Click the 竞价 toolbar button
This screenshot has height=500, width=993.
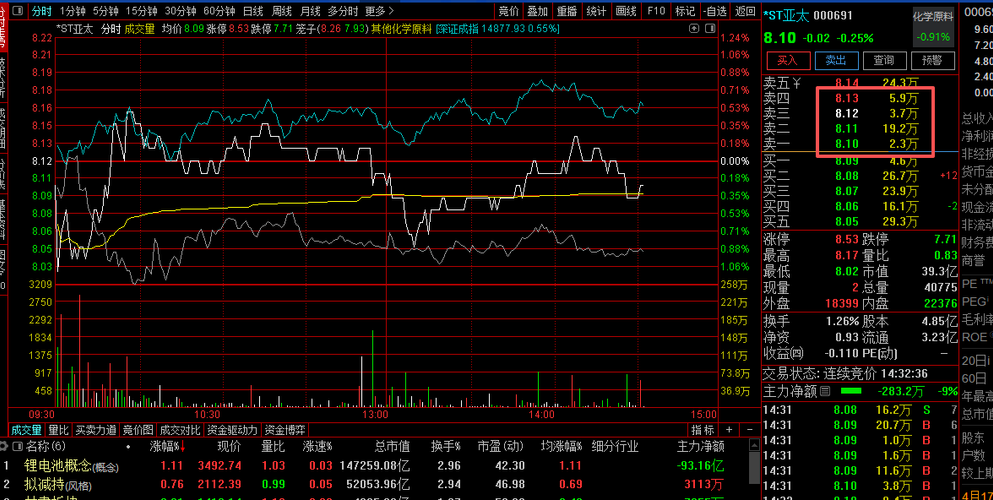coord(509,11)
